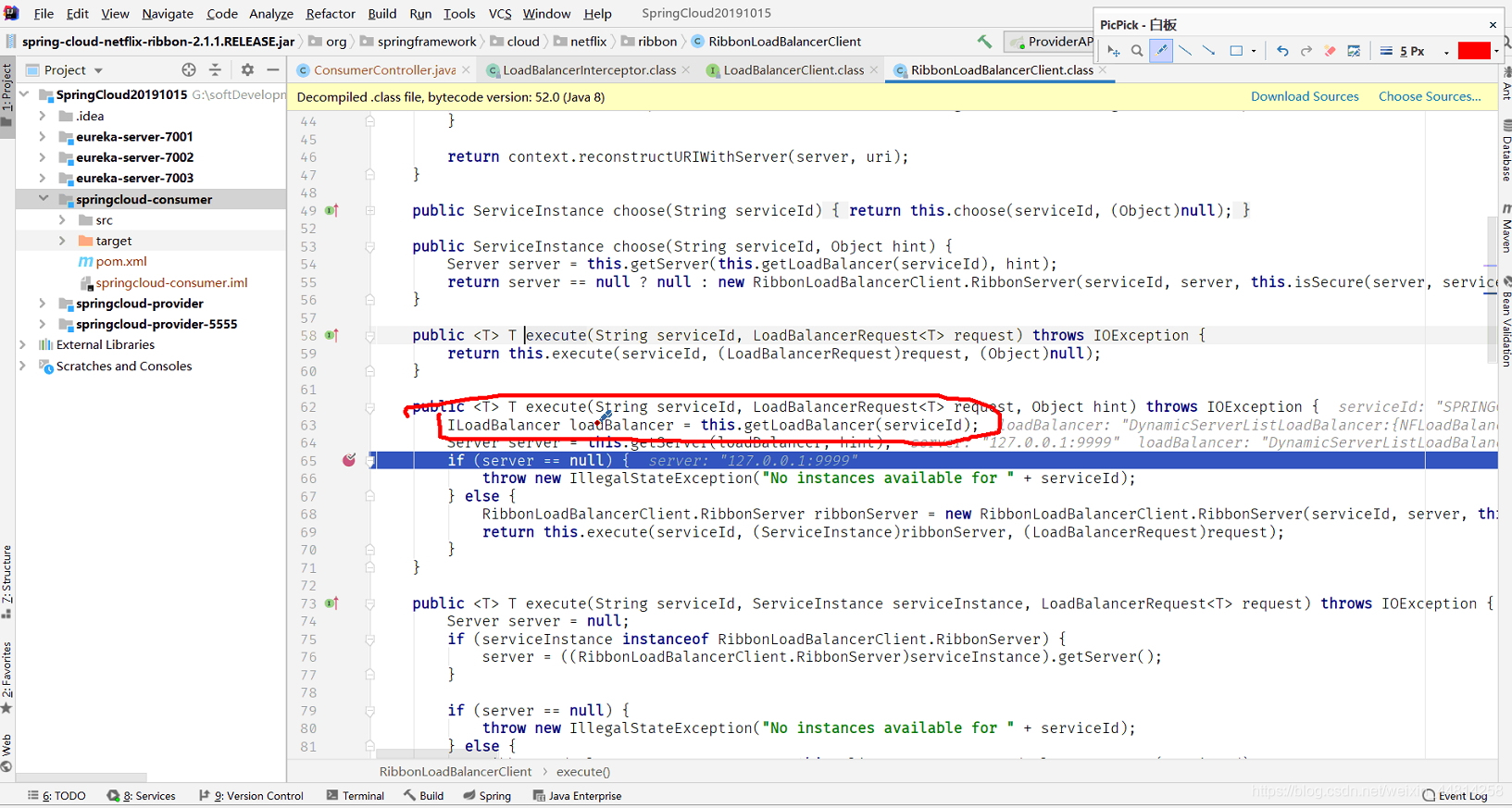Open the Navigate menu
Image resolution: width=1512 pixels, height=808 pixels.
pos(168,14)
